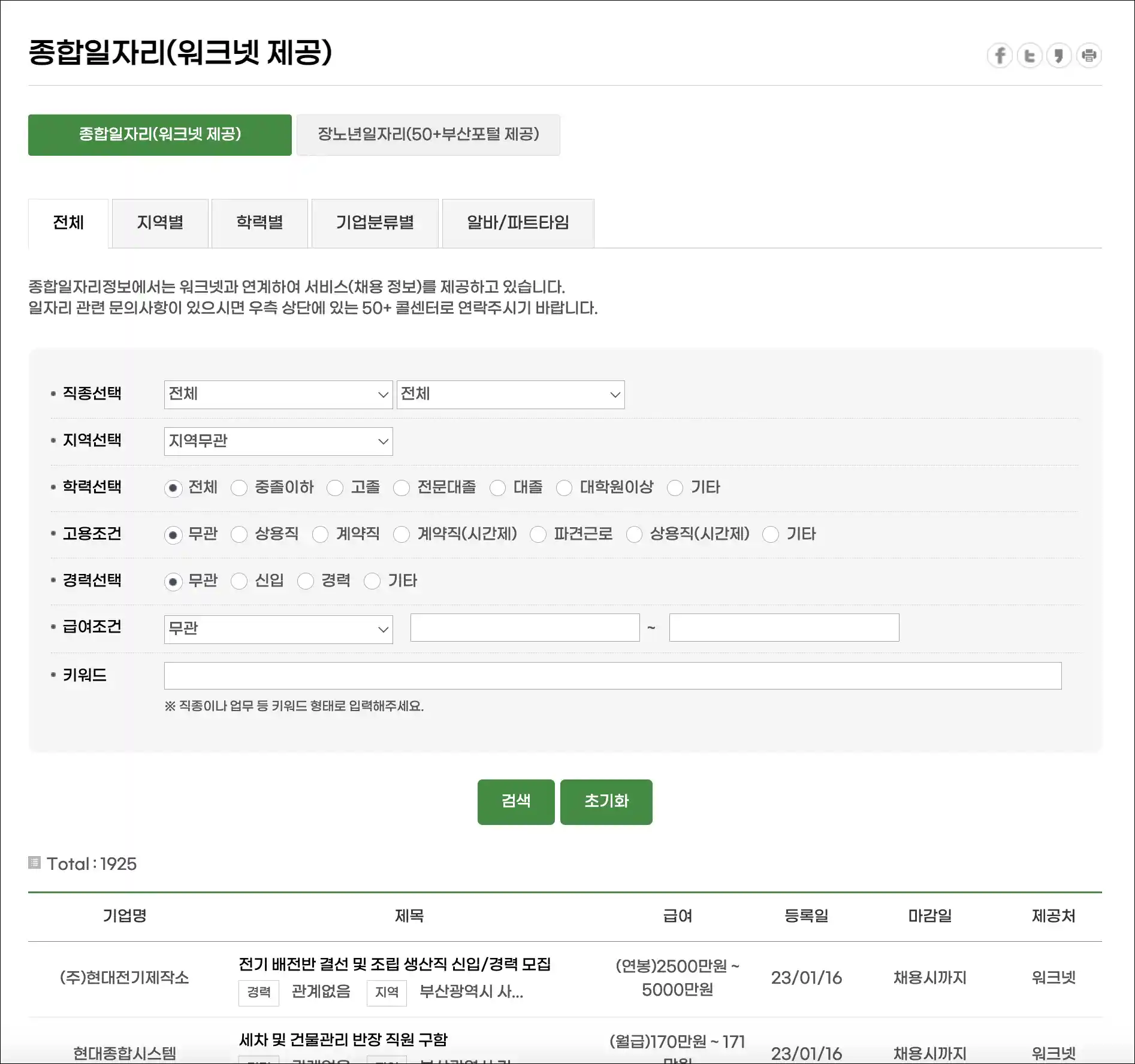Switch to 기업분류별 tab
Viewport: 1135px width, 1064px height.
point(375,223)
